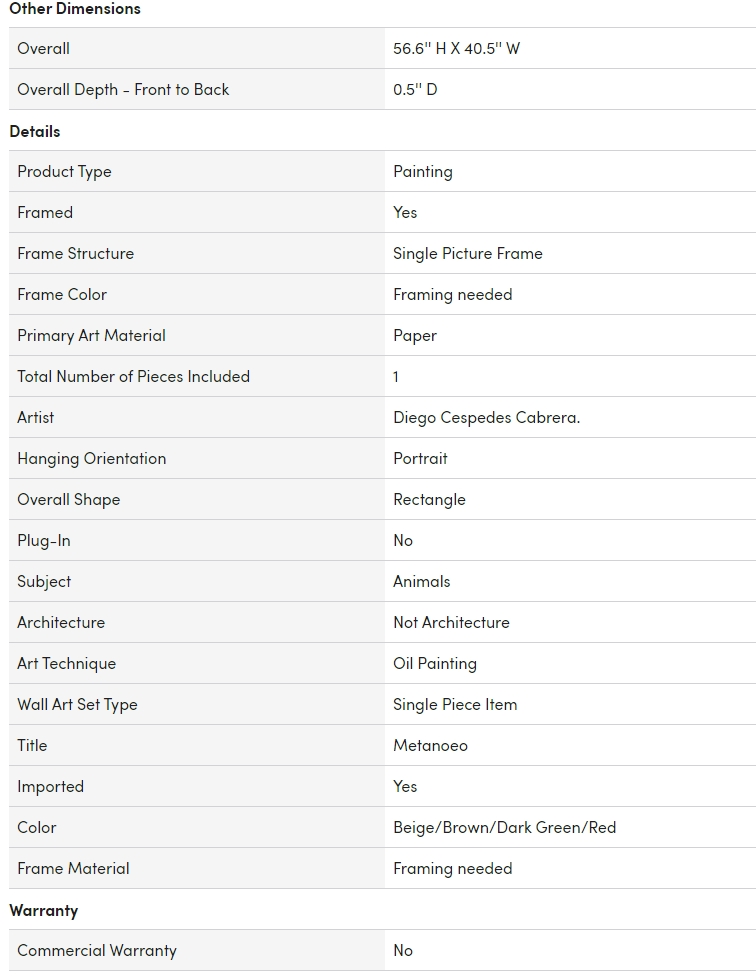
Task: Click the 'Warranty' section heading
Action: [43, 910]
